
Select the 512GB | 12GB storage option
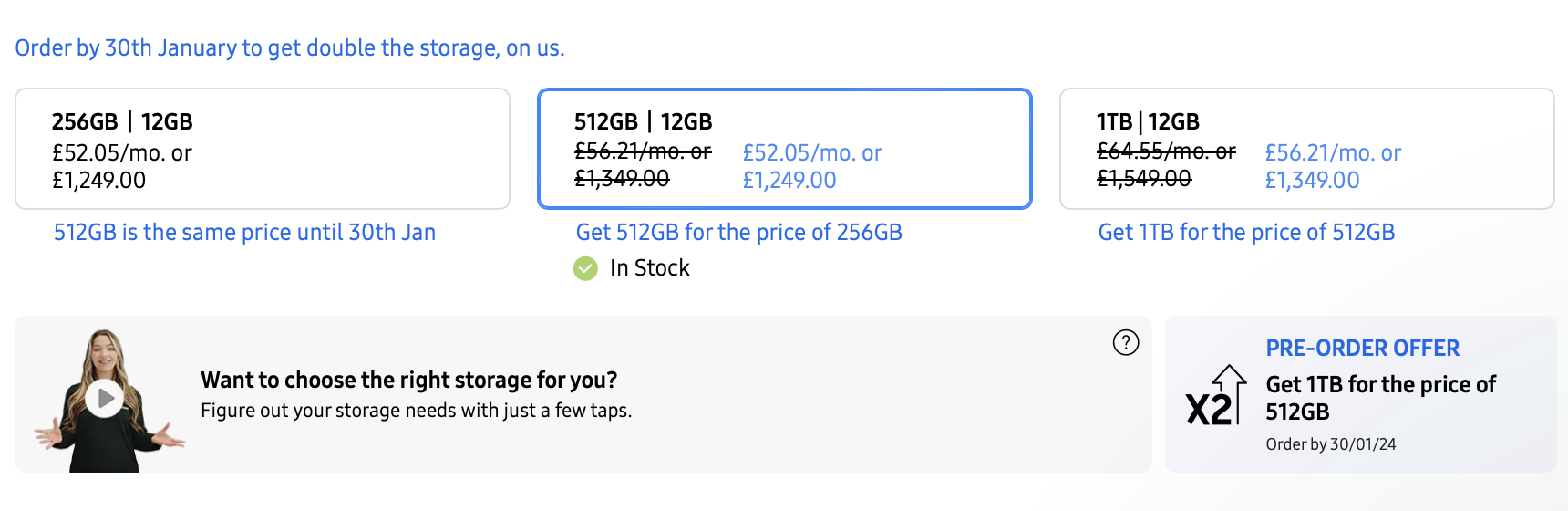point(784,149)
